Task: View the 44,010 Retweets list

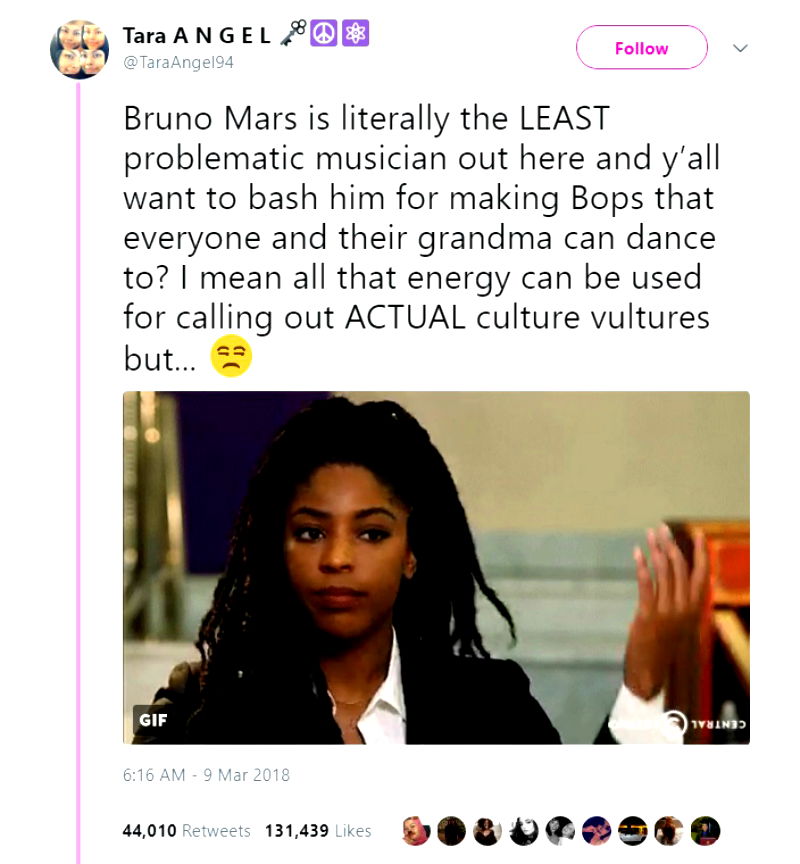Action: pyautogui.click(x=187, y=831)
